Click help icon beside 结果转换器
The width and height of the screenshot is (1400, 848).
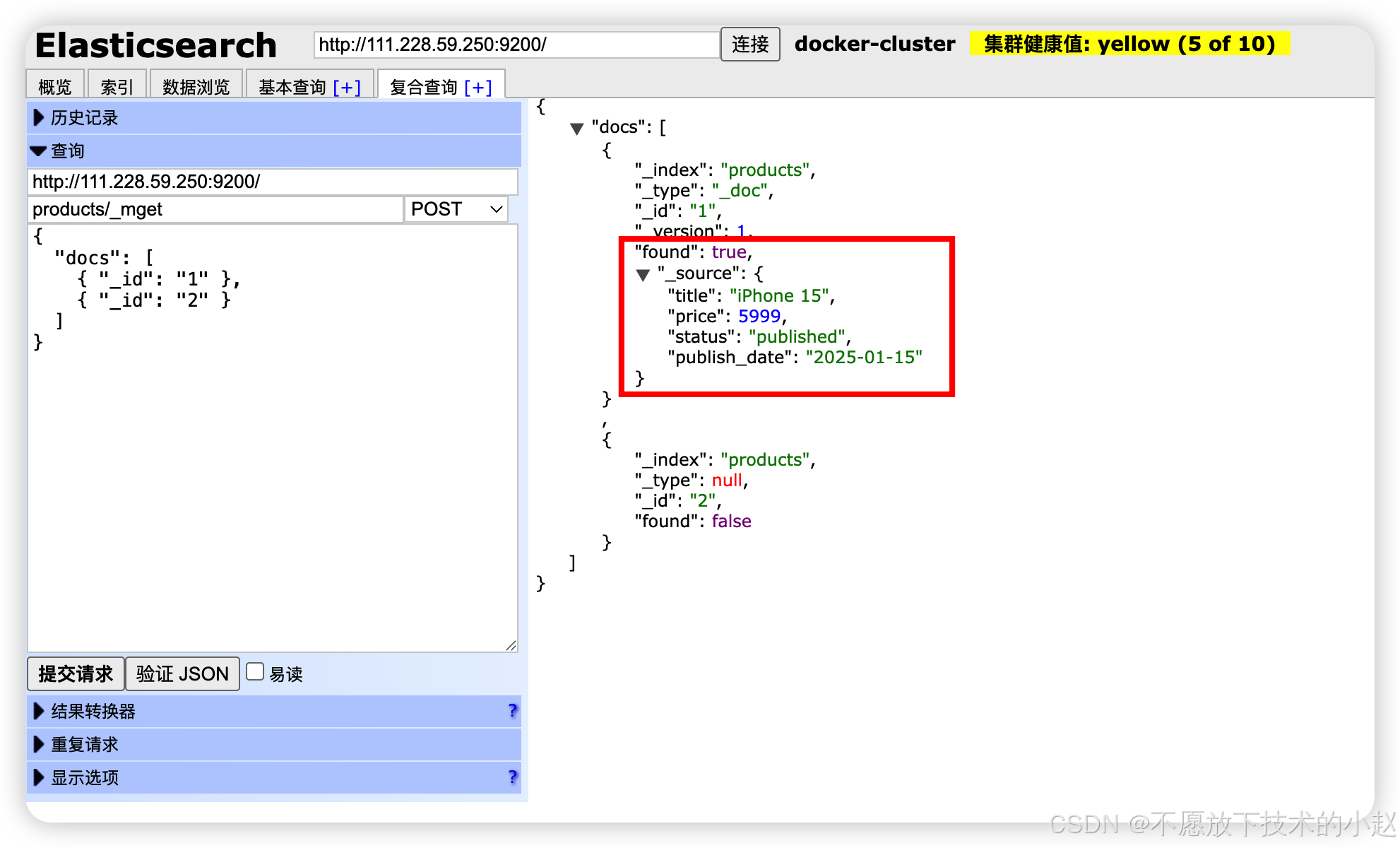[513, 710]
